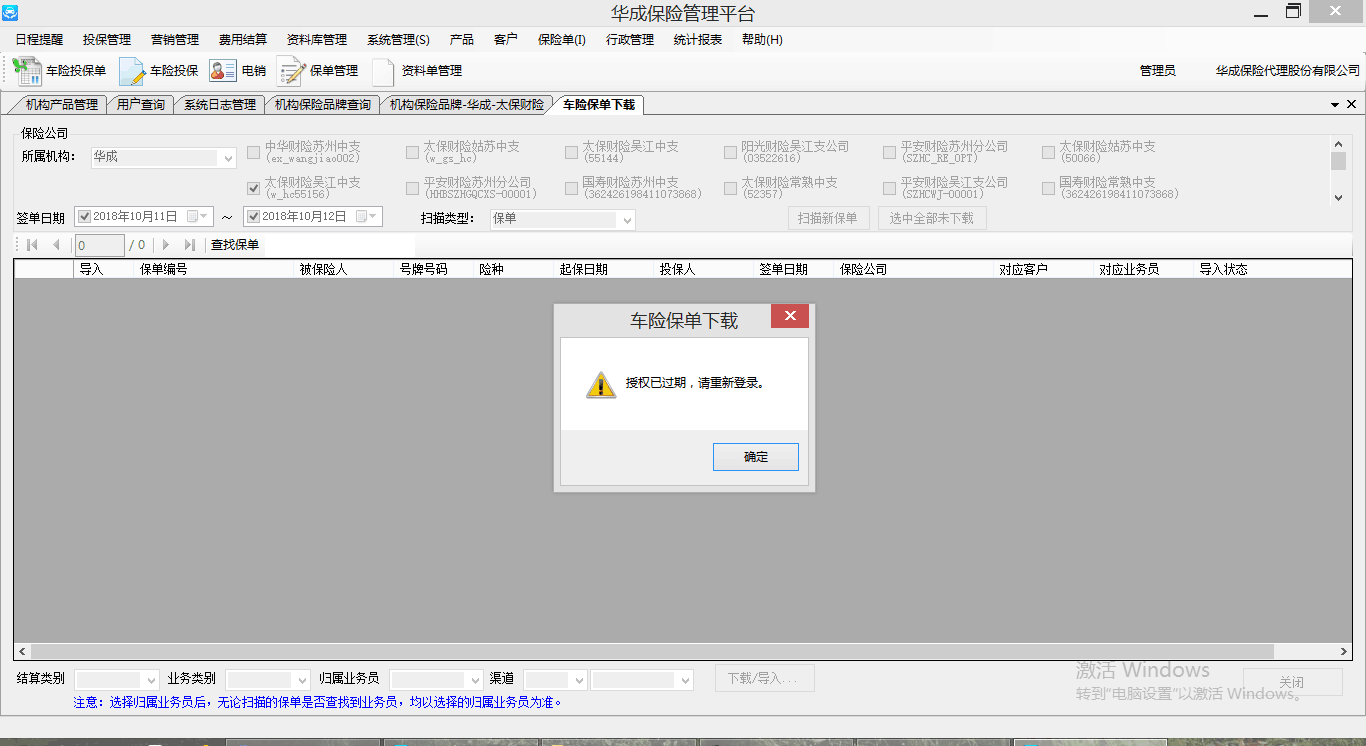Expand the 业务类别 dropdown

(x=302, y=680)
